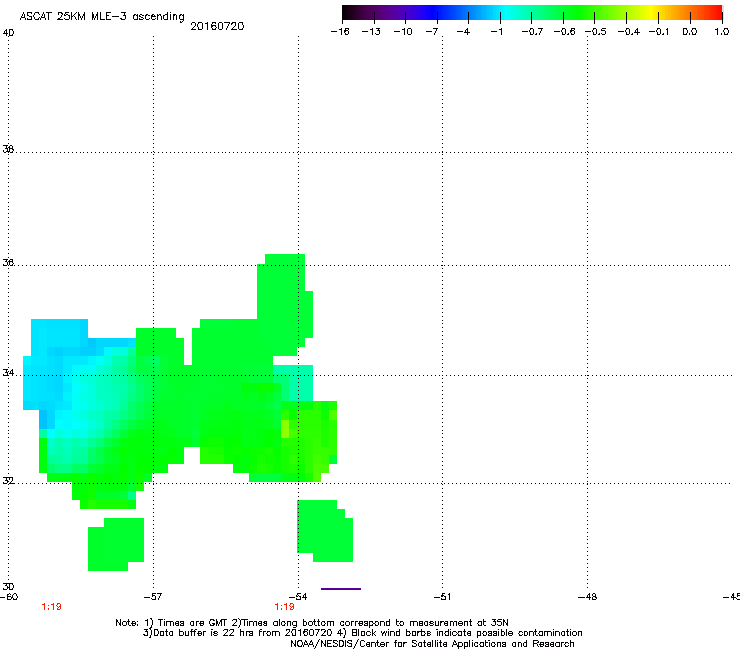The image size is (740, 650).
Task: Click the date label 20160720 in title
Action: point(217,26)
